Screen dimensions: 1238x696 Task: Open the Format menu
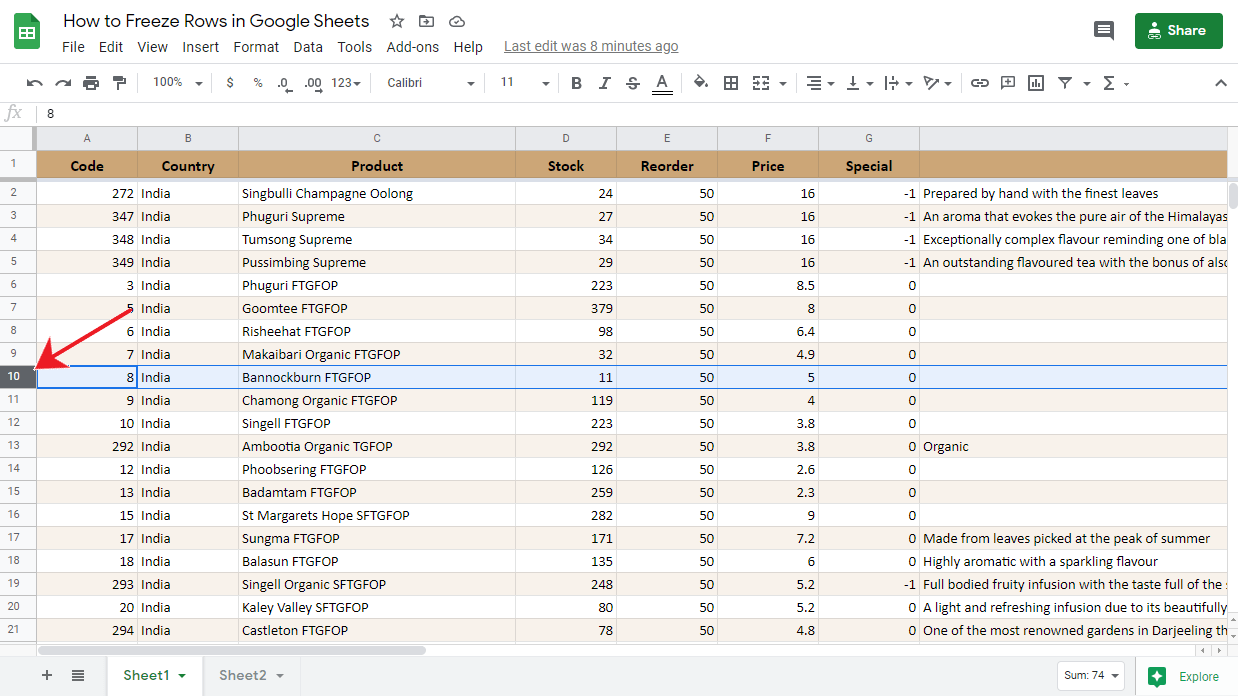(x=256, y=47)
